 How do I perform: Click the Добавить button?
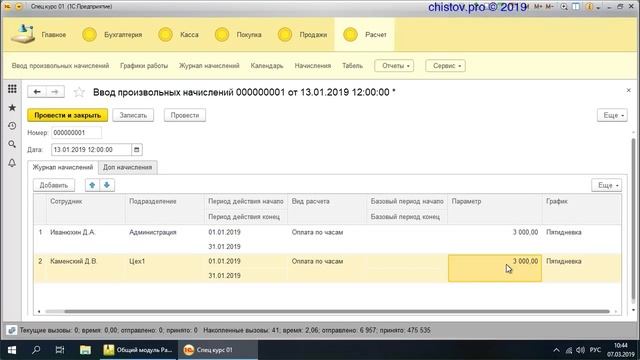(54, 185)
